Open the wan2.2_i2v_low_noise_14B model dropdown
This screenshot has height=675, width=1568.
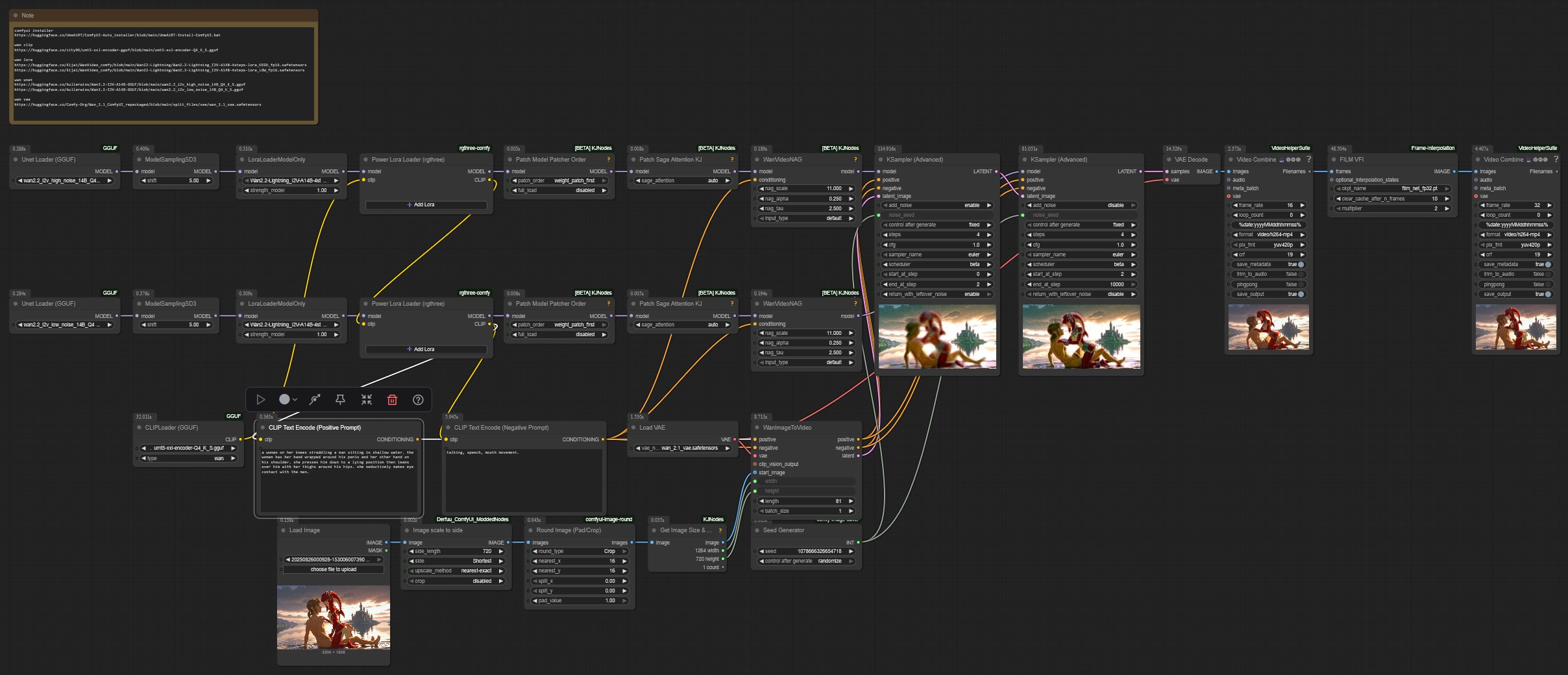(x=65, y=325)
